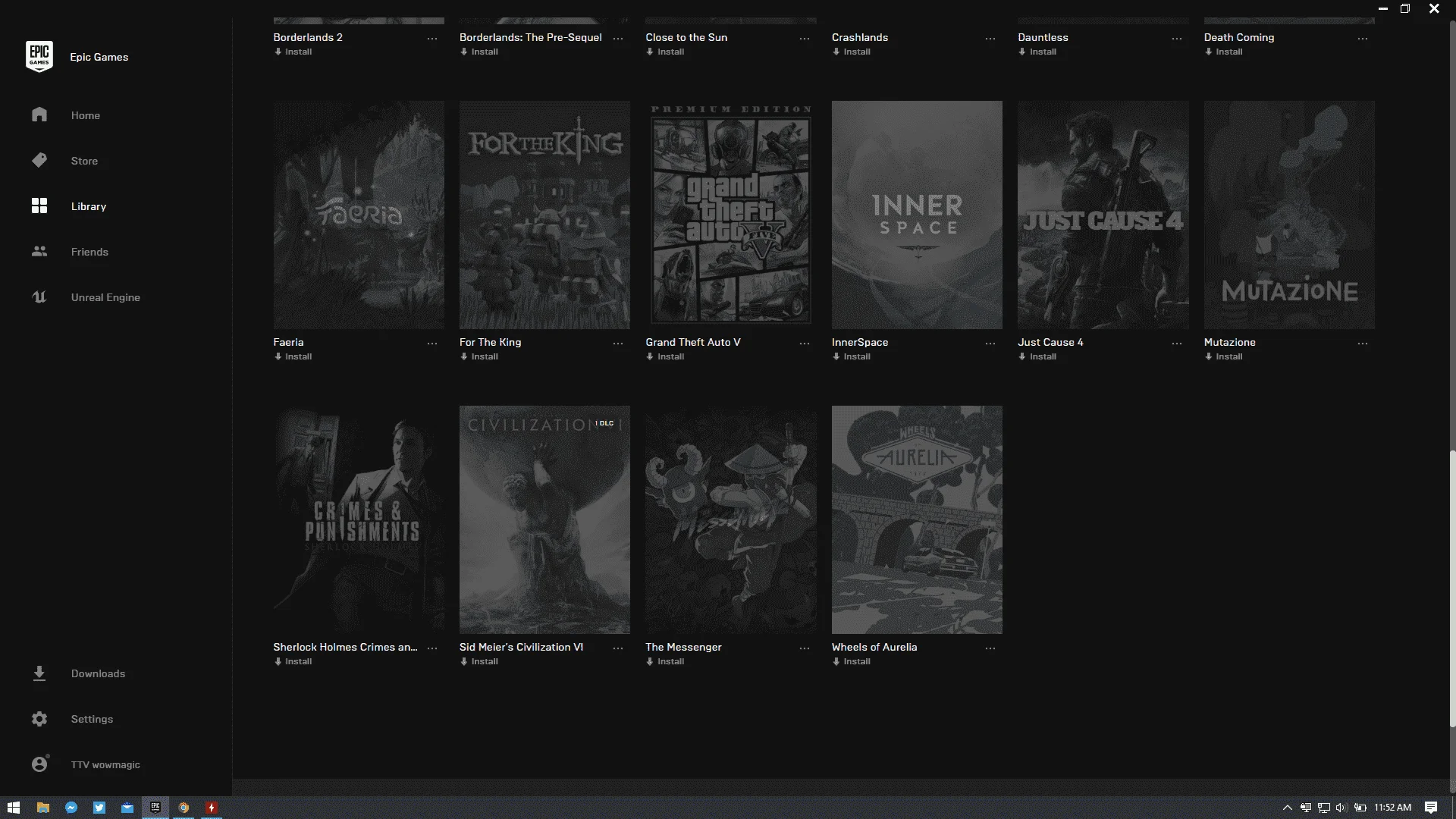Open the Unreal Engine section
This screenshot has width=1456, height=819.
click(x=105, y=297)
